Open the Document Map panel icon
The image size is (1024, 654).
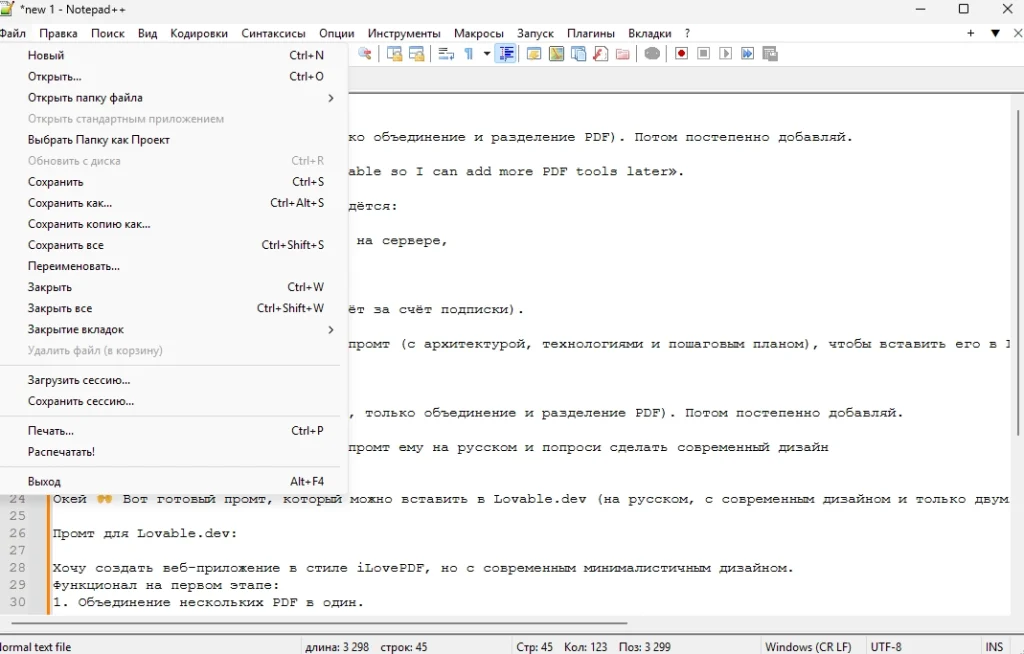(557, 54)
